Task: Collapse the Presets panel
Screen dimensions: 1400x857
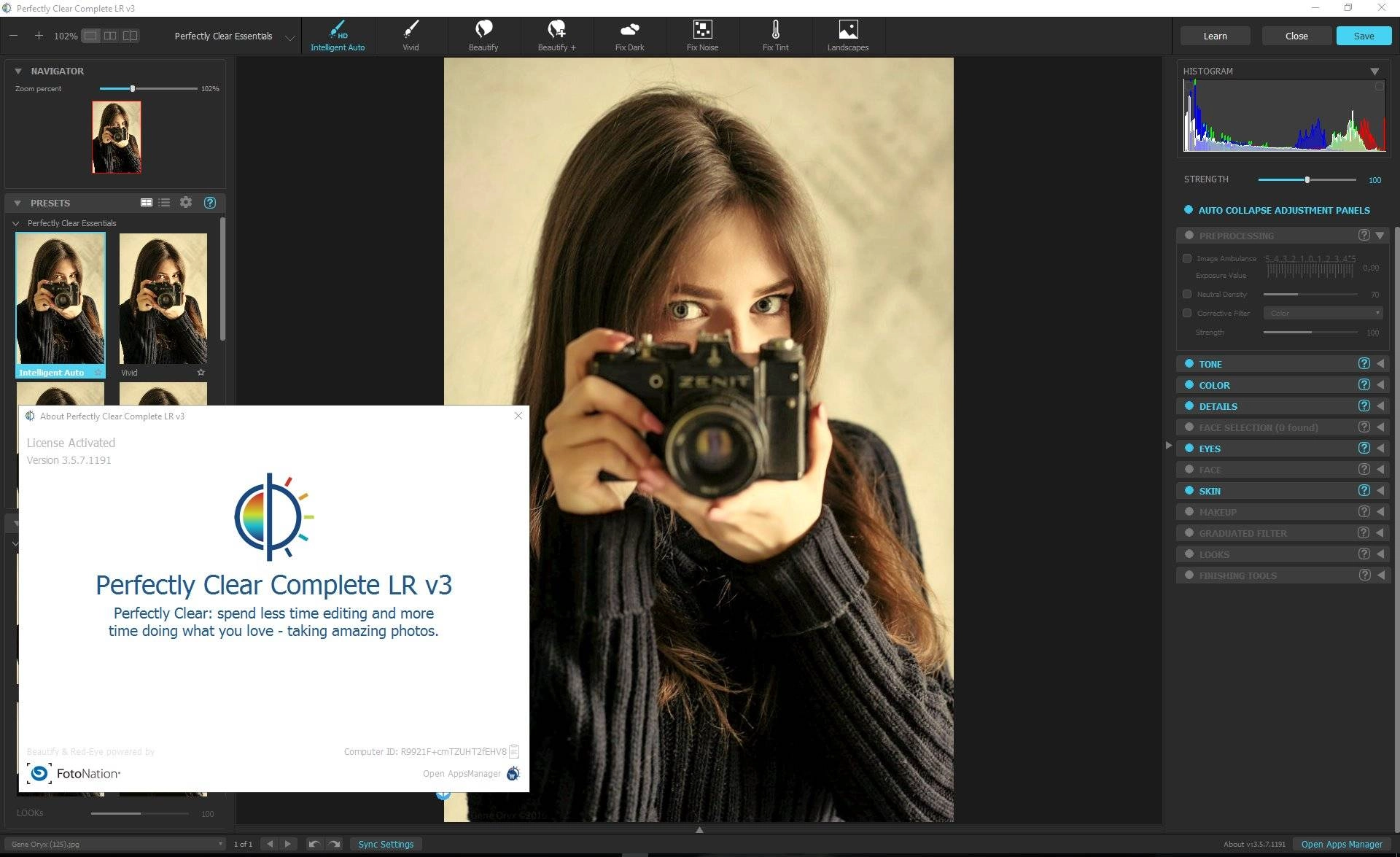Action: pyautogui.click(x=18, y=203)
